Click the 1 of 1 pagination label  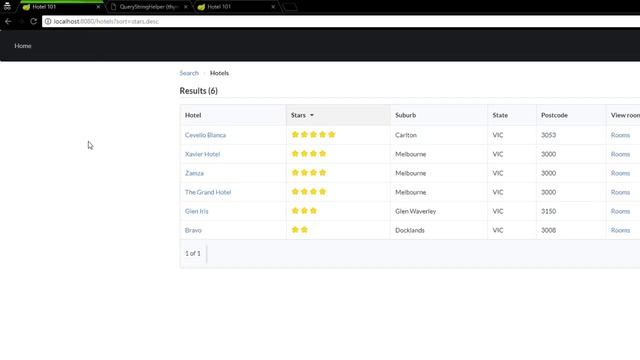pos(193,253)
